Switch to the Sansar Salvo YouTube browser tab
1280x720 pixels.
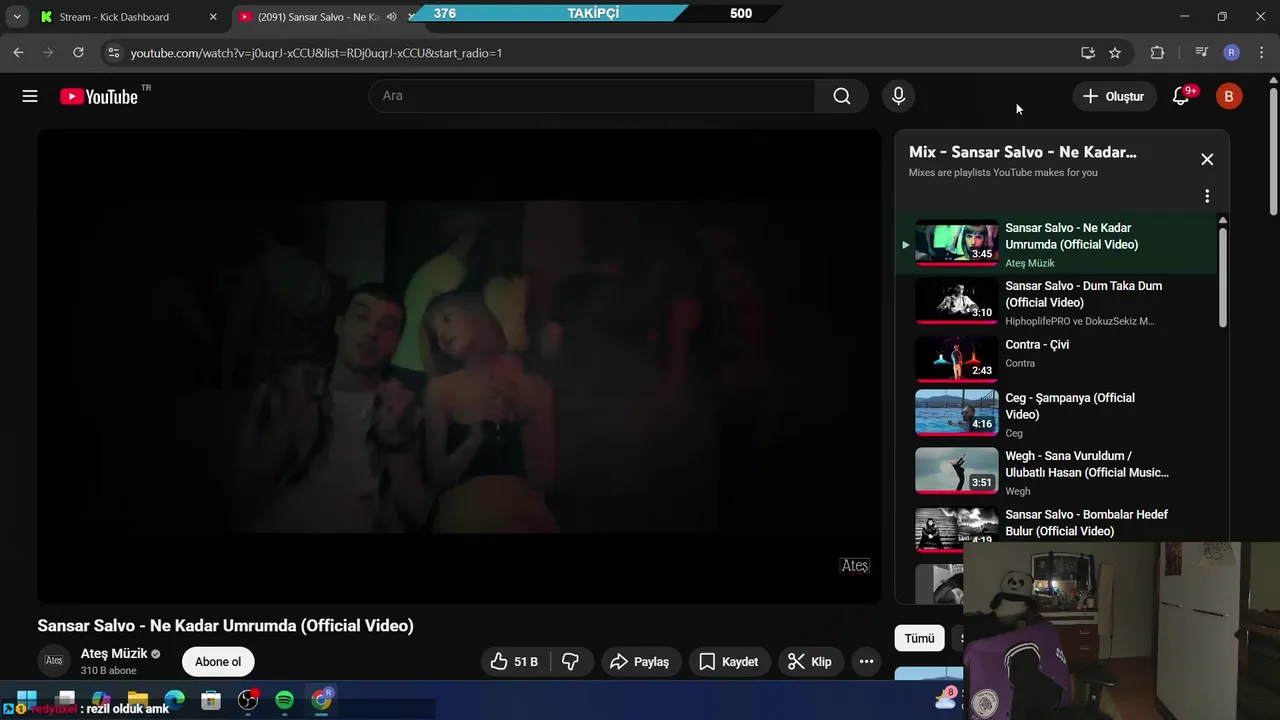318,17
